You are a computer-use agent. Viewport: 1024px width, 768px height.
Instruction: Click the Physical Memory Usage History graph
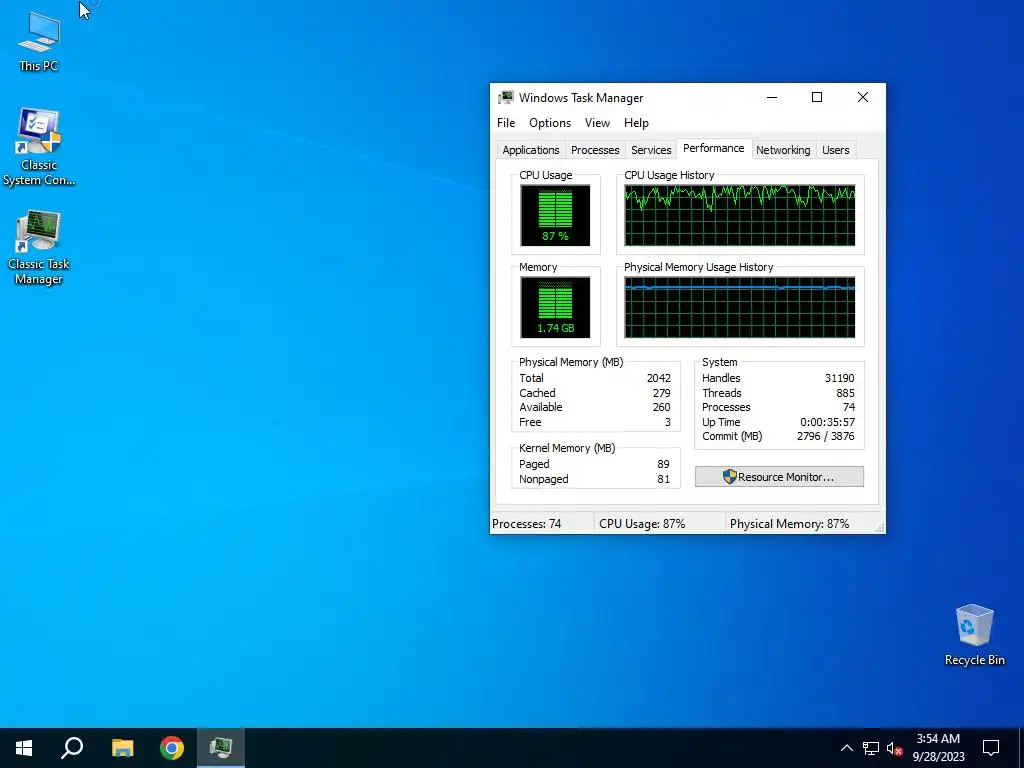point(739,307)
